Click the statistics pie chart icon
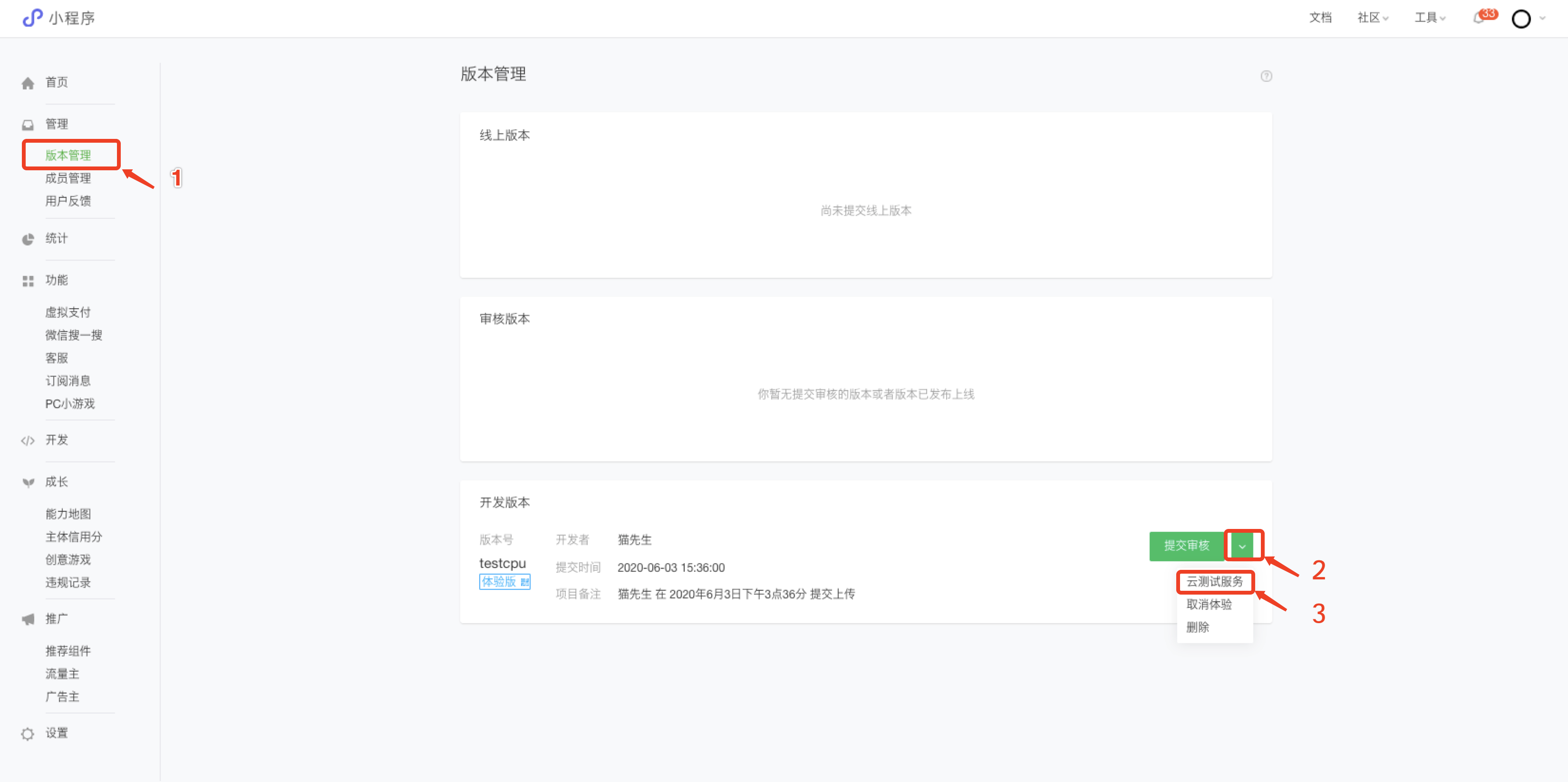Image resolution: width=1568 pixels, height=782 pixels. click(28, 239)
